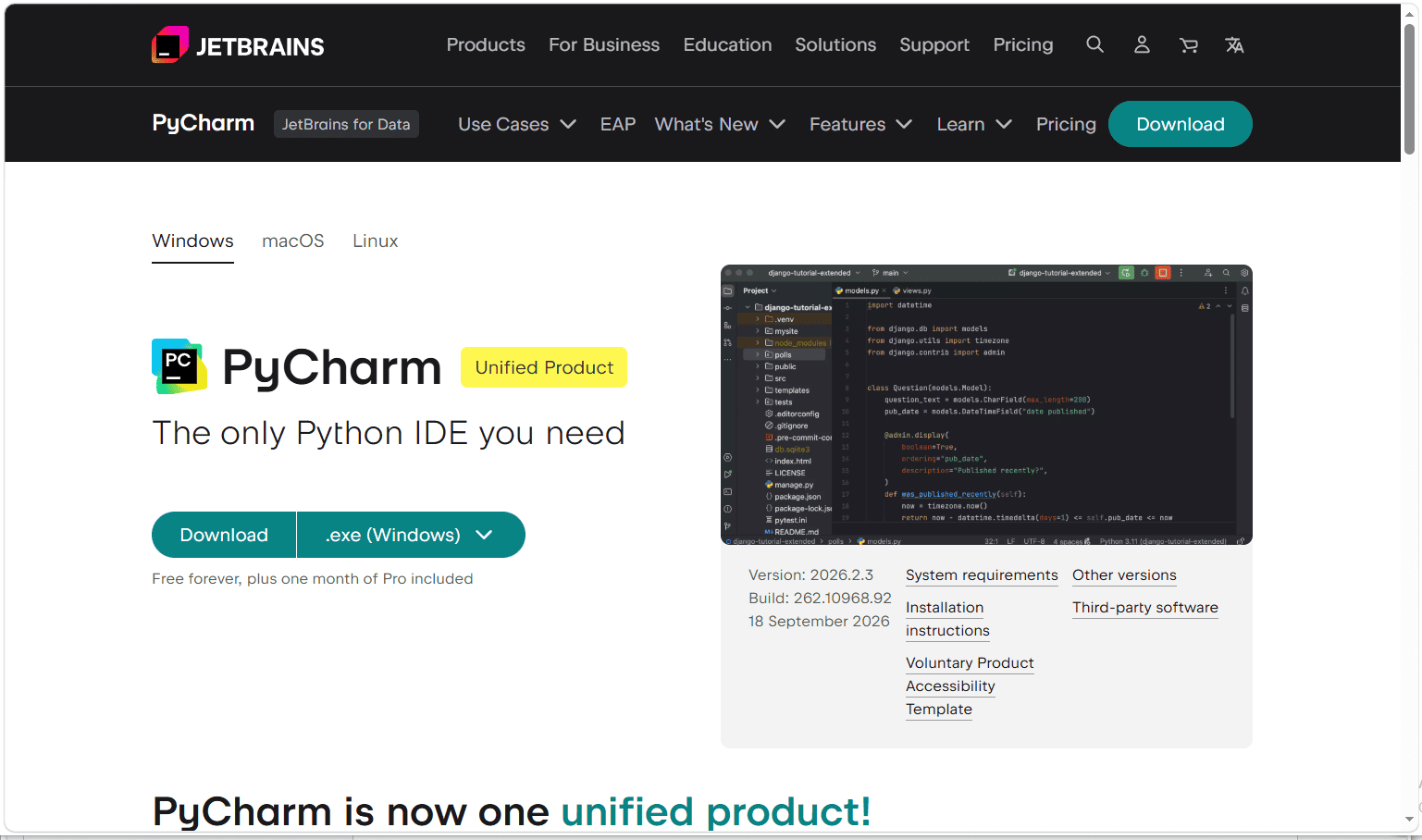Click the PyCharm PC product logo
Image resolution: width=1422 pixels, height=840 pixels.
pyautogui.click(x=179, y=366)
